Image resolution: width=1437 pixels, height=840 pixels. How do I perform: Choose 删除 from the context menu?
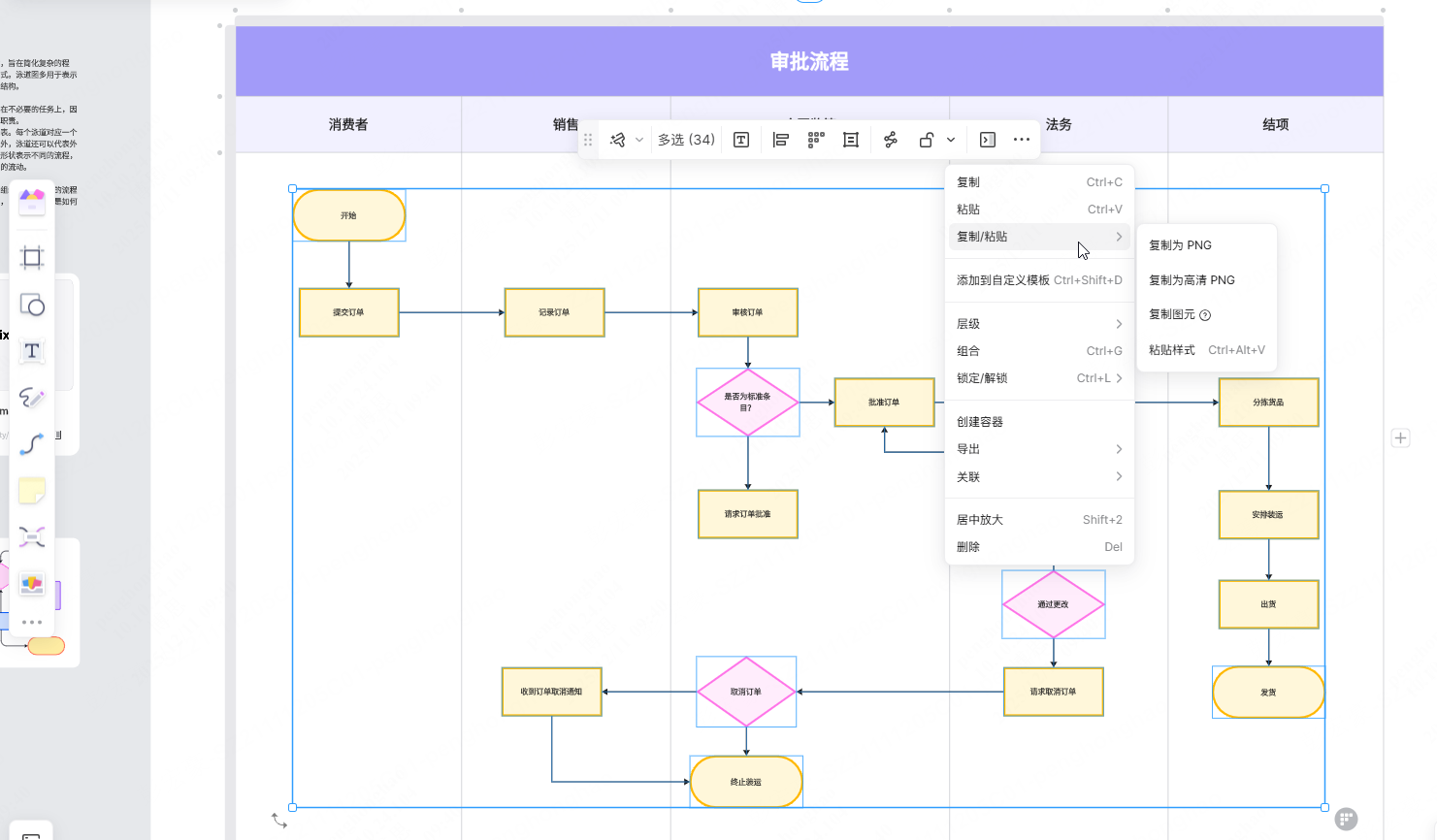click(1039, 547)
